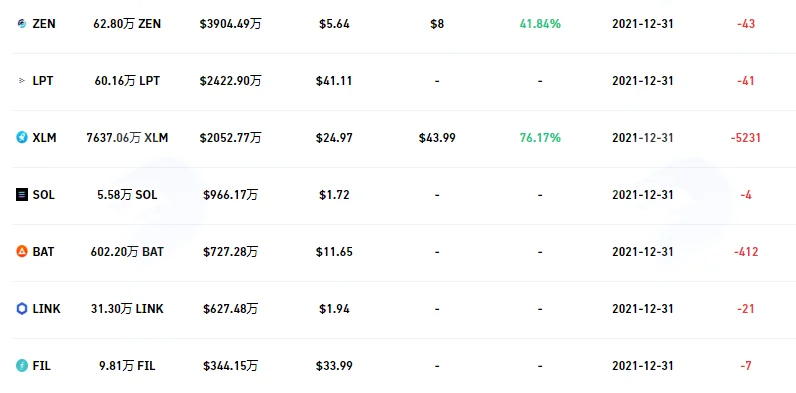796x393 pixels.
Task: Click the -5231 change figure for XLM
Action: click(746, 138)
